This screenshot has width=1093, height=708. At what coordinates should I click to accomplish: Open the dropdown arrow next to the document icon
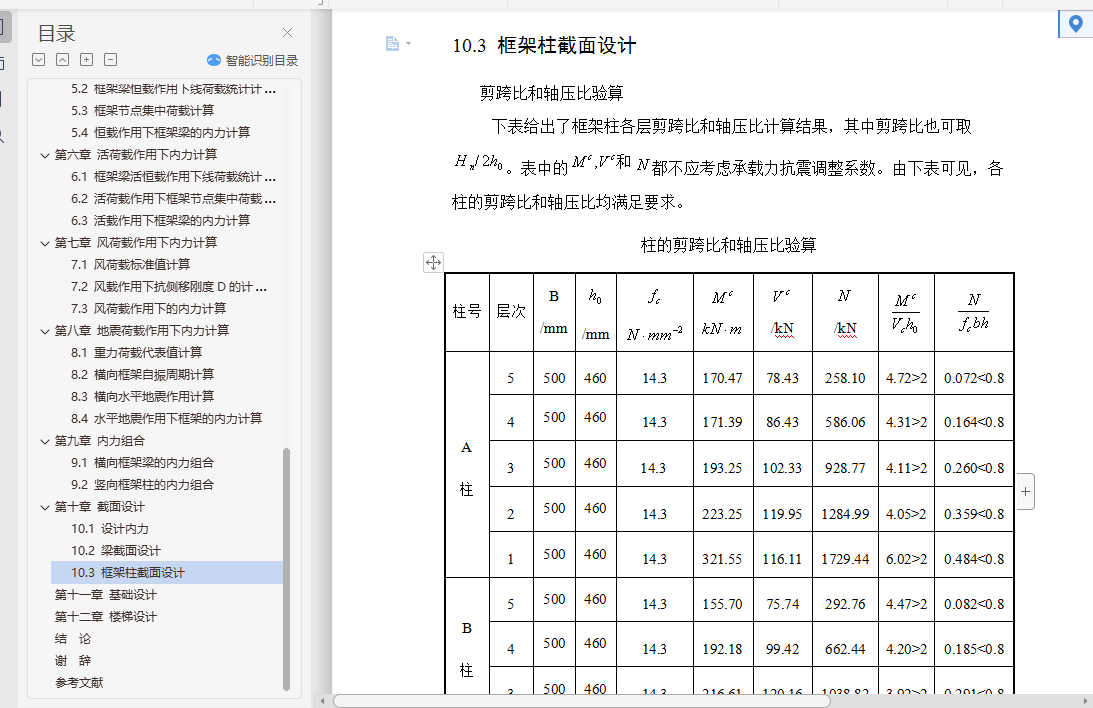pyautogui.click(x=408, y=44)
